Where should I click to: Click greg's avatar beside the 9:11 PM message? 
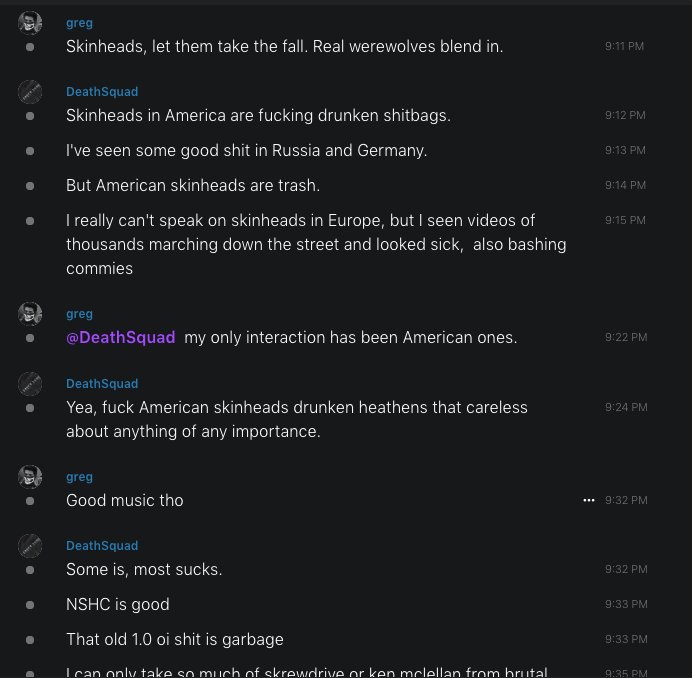pos(30,23)
